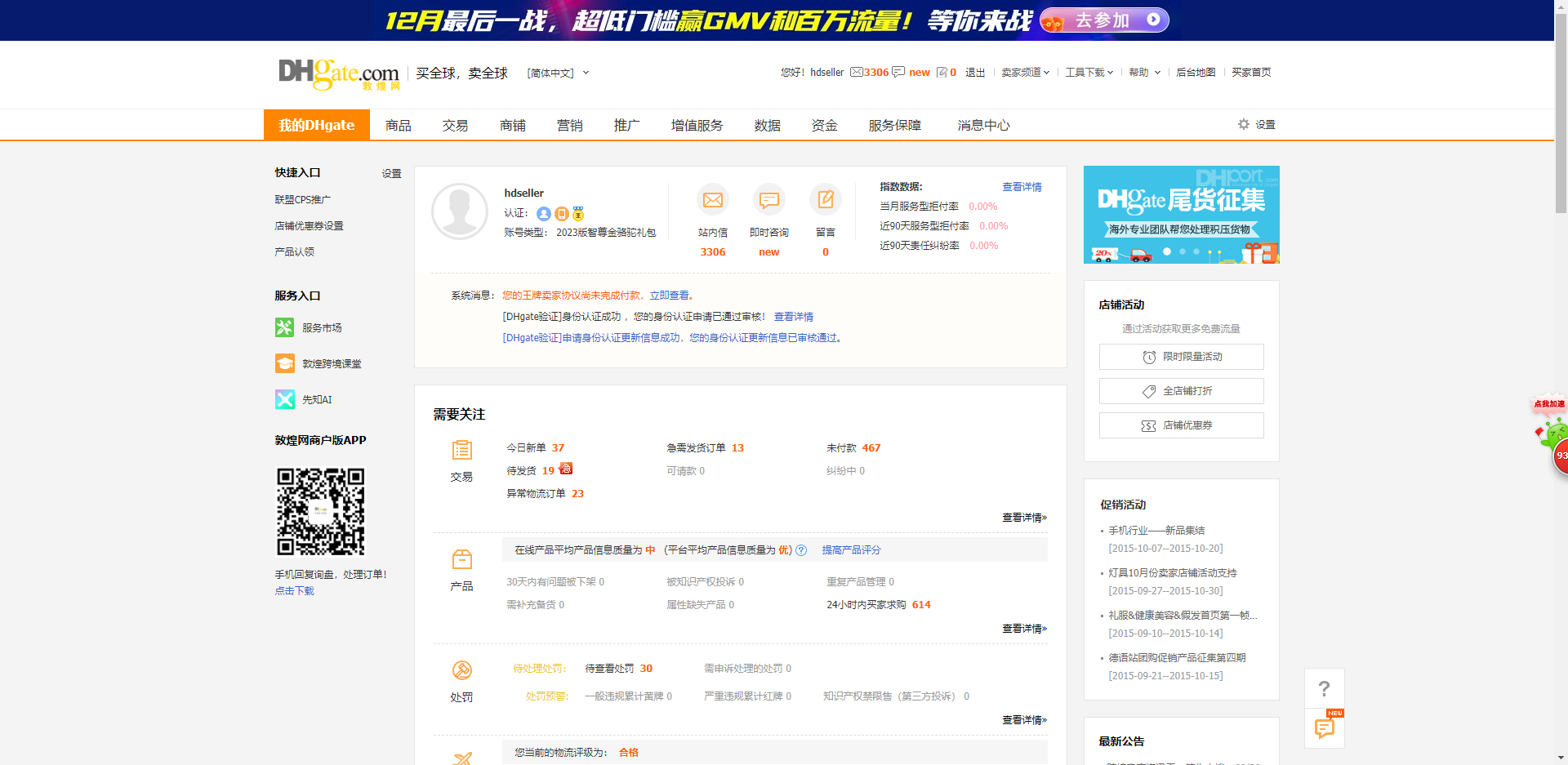Open the 产品认领 shortcut

pos(294,251)
